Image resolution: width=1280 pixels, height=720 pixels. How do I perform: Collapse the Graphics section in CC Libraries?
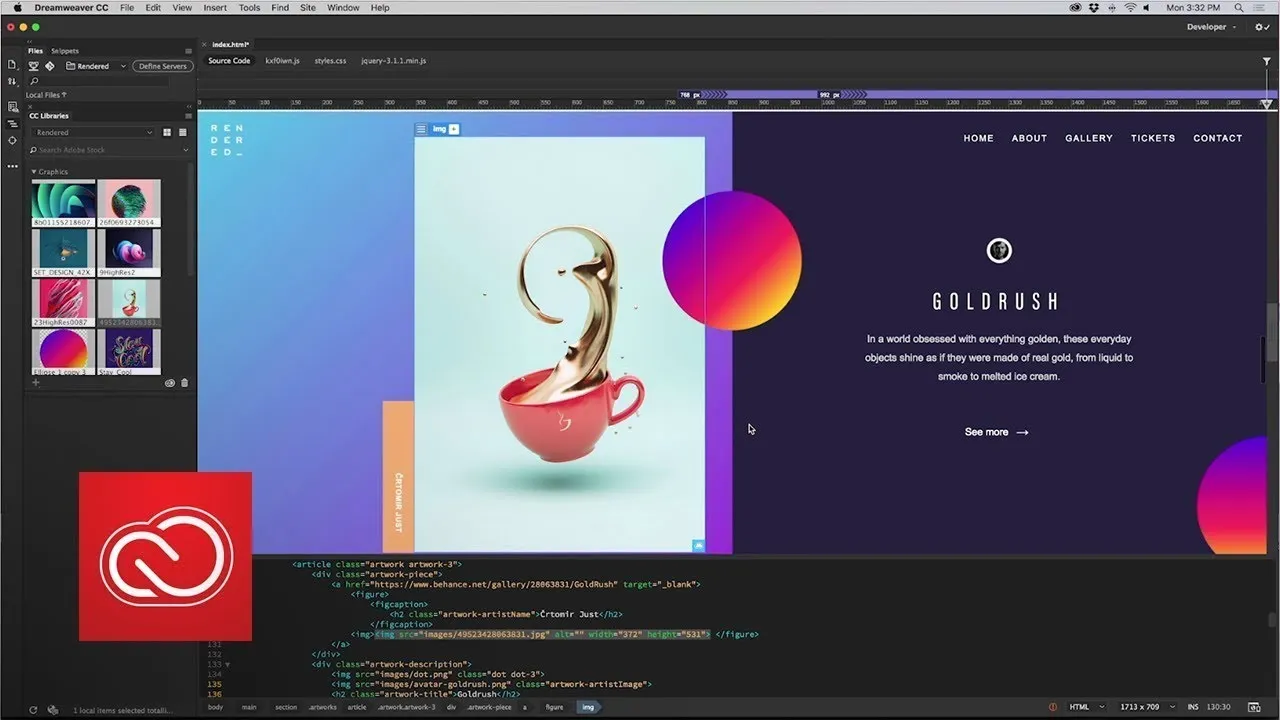coord(34,172)
